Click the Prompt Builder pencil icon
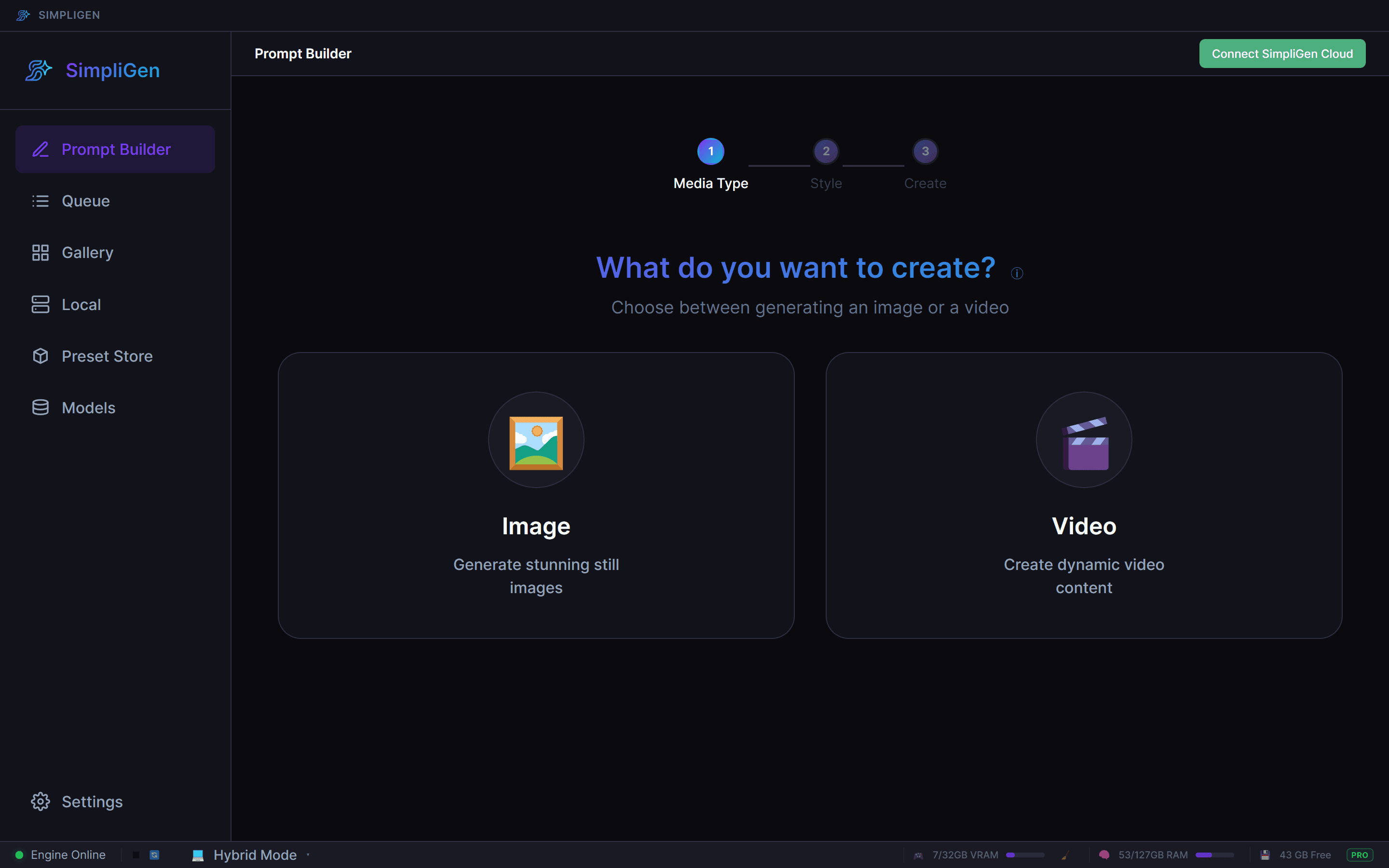Image resolution: width=1389 pixels, height=868 pixels. pos(40,149)
